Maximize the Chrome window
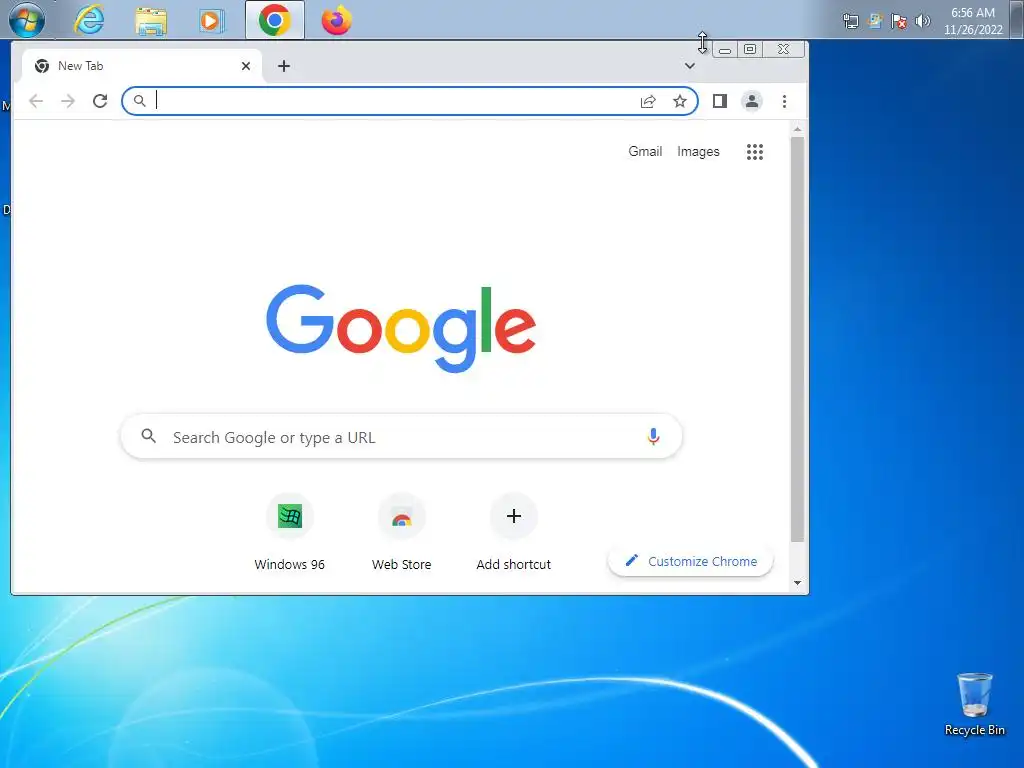Viewport: 1024px width, 768px height. (x=750, y=50)
